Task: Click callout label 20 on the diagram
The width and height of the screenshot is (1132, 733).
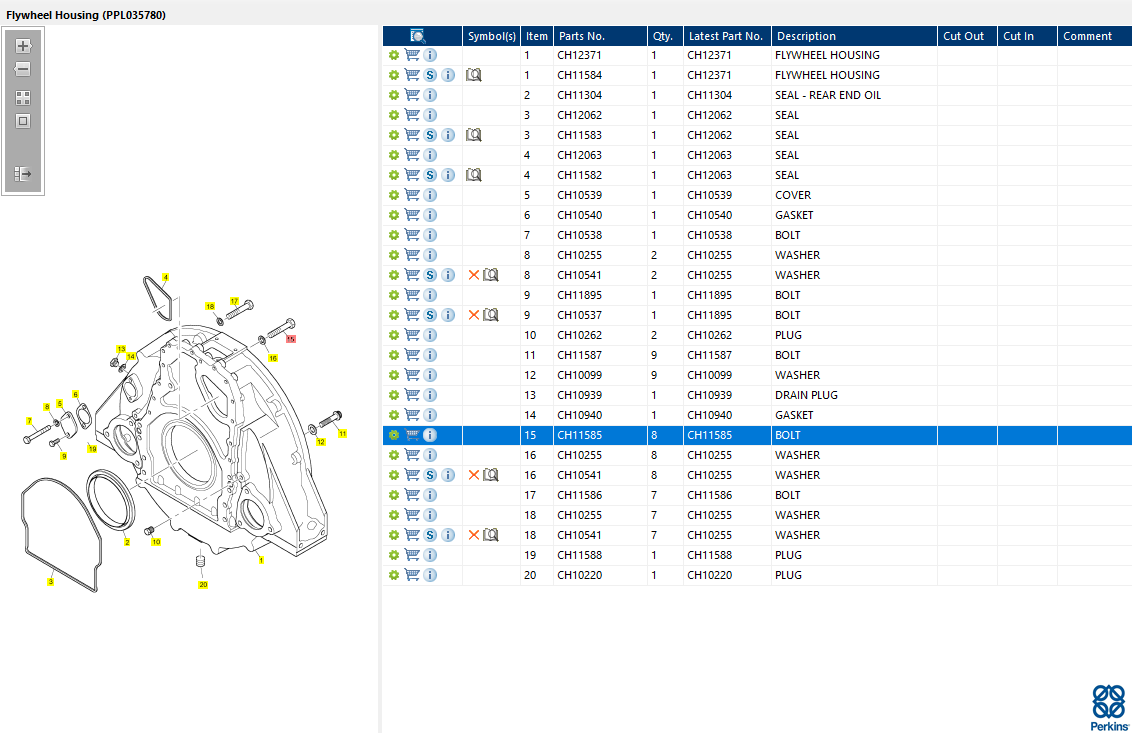Action: 203,584
